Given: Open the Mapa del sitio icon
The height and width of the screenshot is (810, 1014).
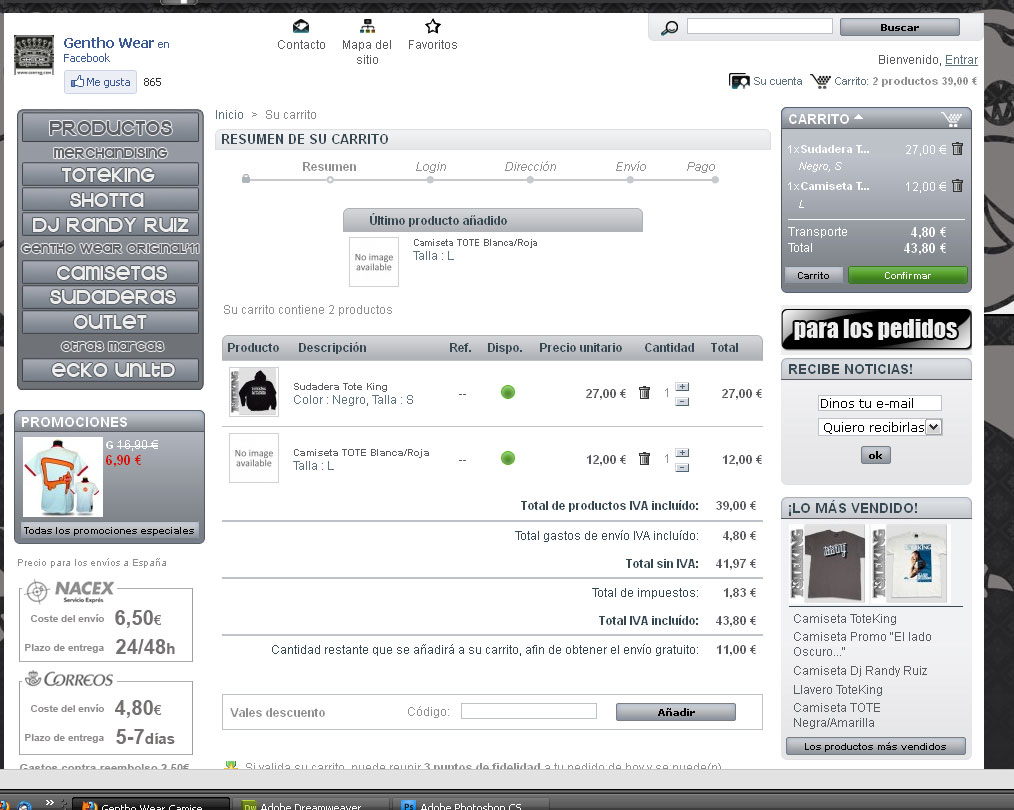Looking at the screenshot, I should pos(367,27).
